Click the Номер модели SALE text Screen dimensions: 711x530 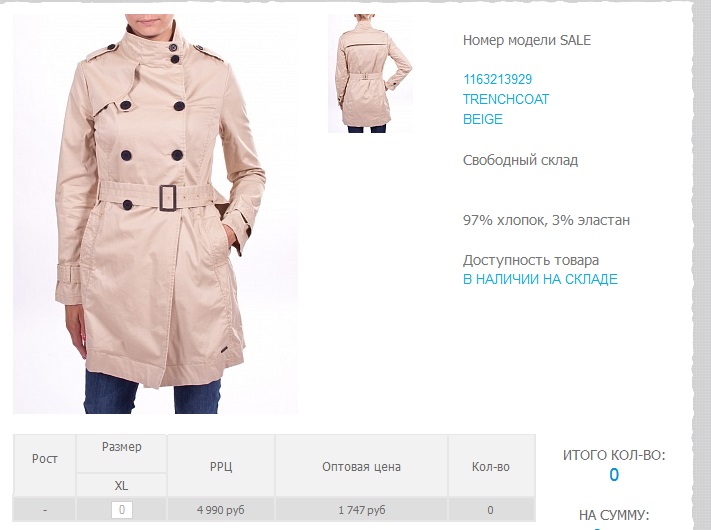pyautogui.click(x=527, y=40)
